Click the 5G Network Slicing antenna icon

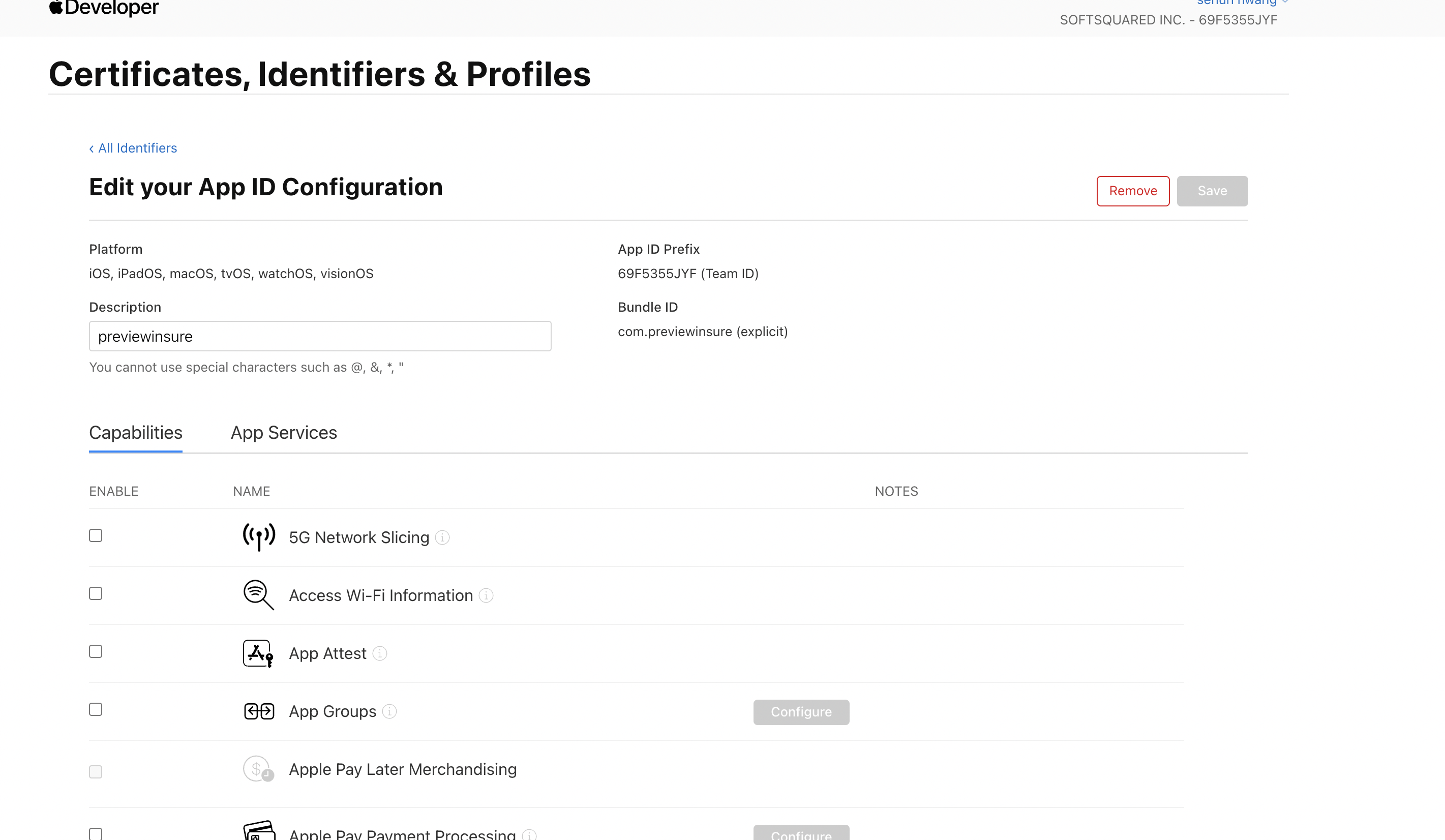258,537
